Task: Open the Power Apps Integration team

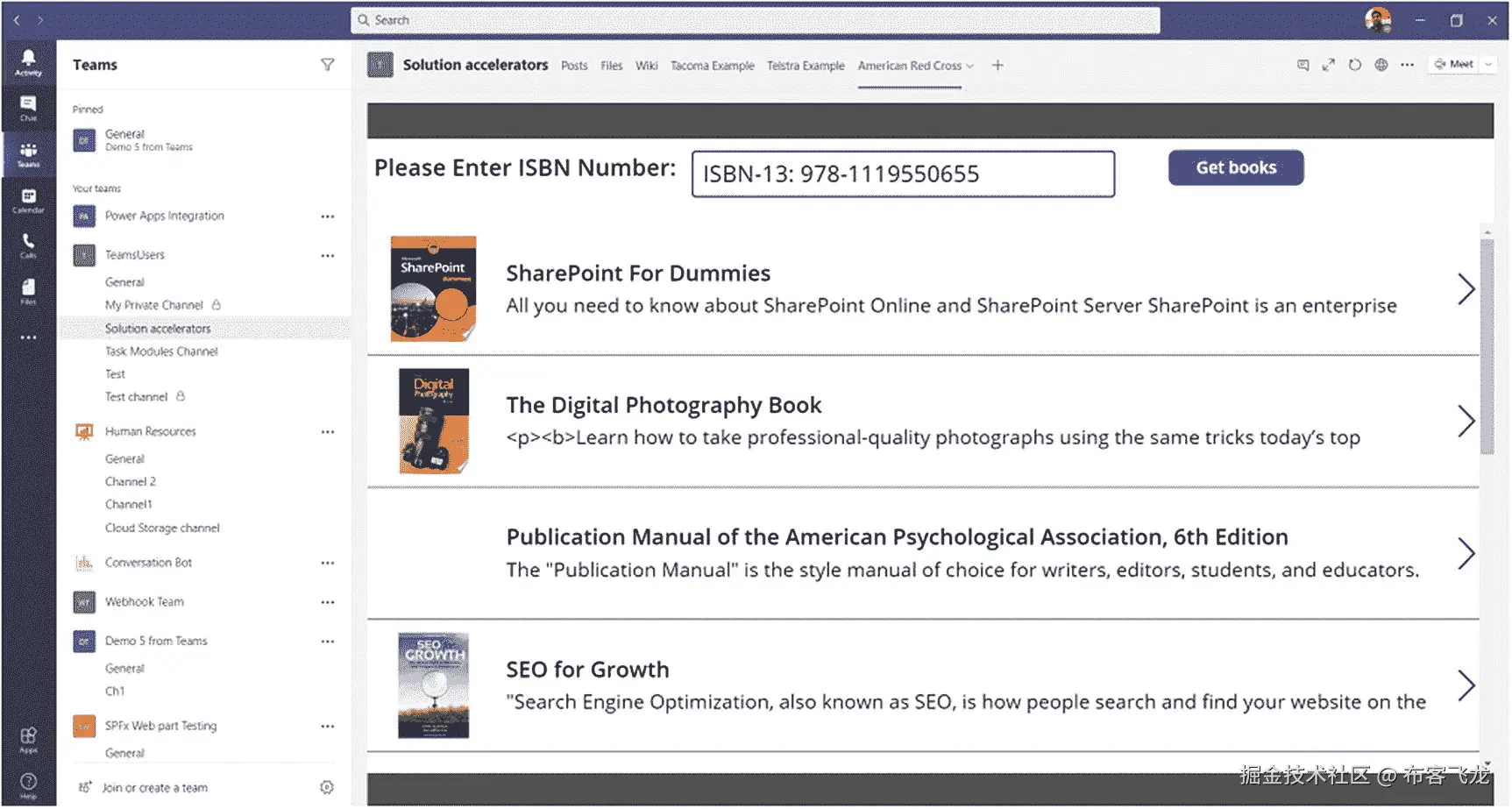Action: click(165, 216)
